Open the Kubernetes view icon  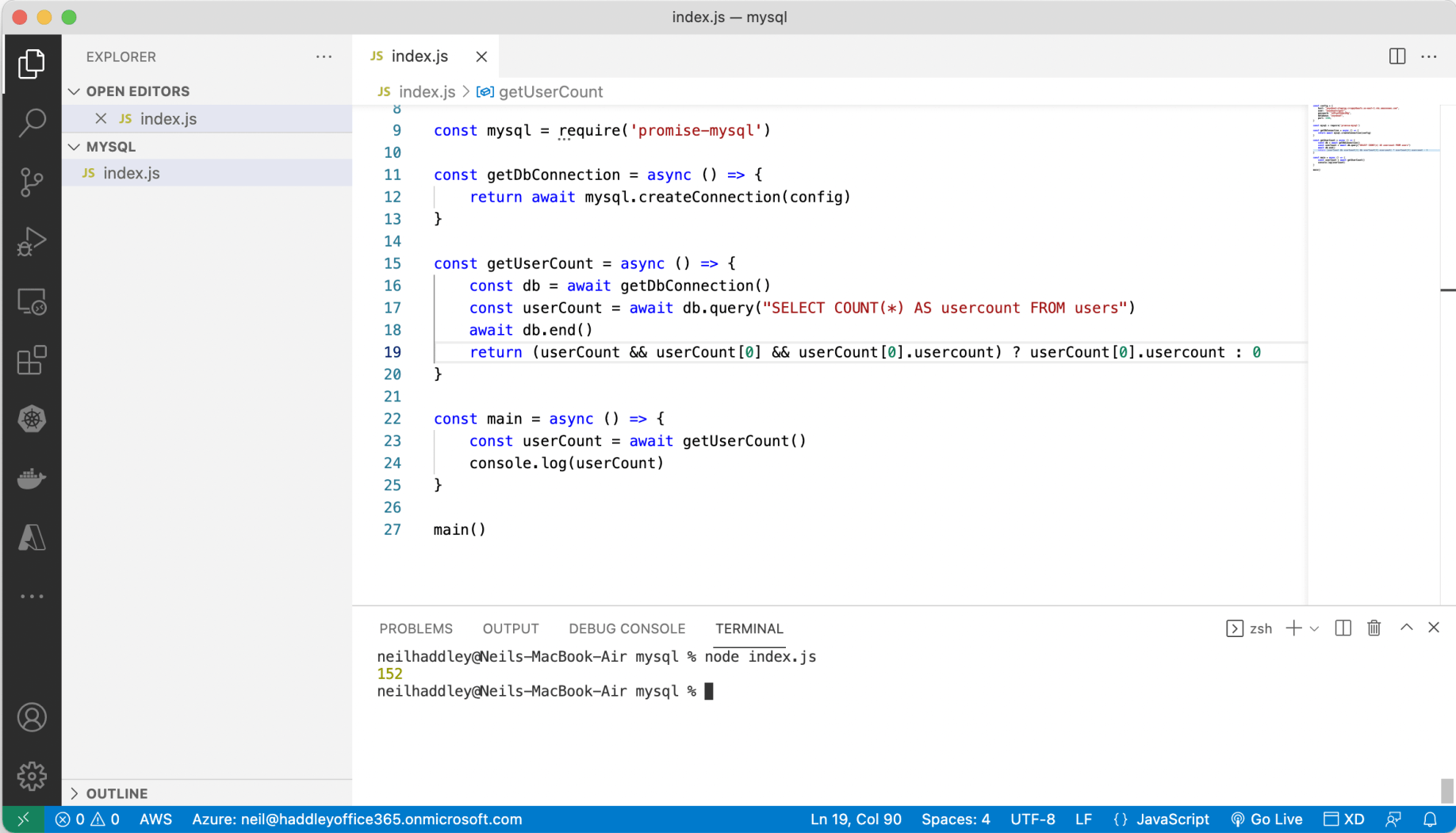[x=32, y=419]
